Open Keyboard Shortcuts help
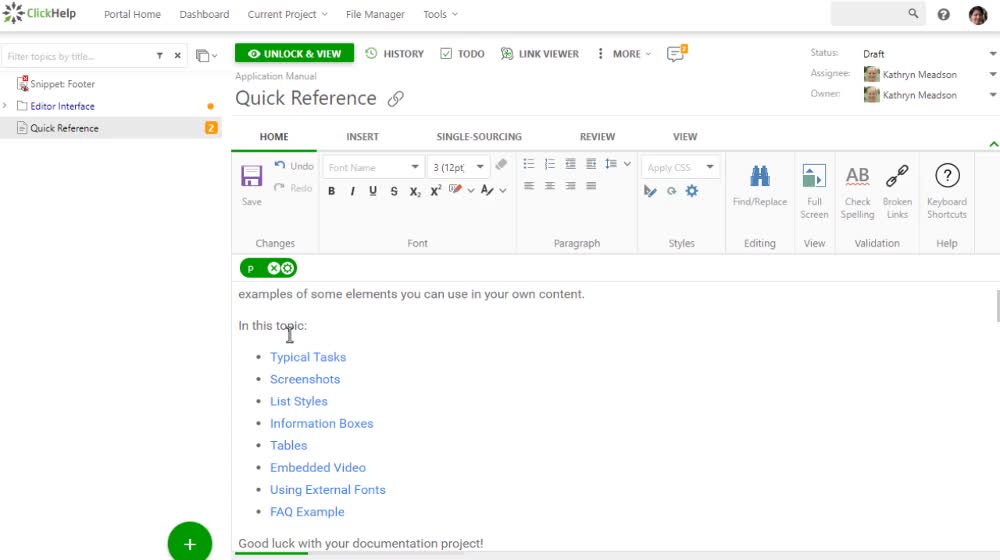The width and height of the screenshot is (1000, 560). (x=947, y=191)
